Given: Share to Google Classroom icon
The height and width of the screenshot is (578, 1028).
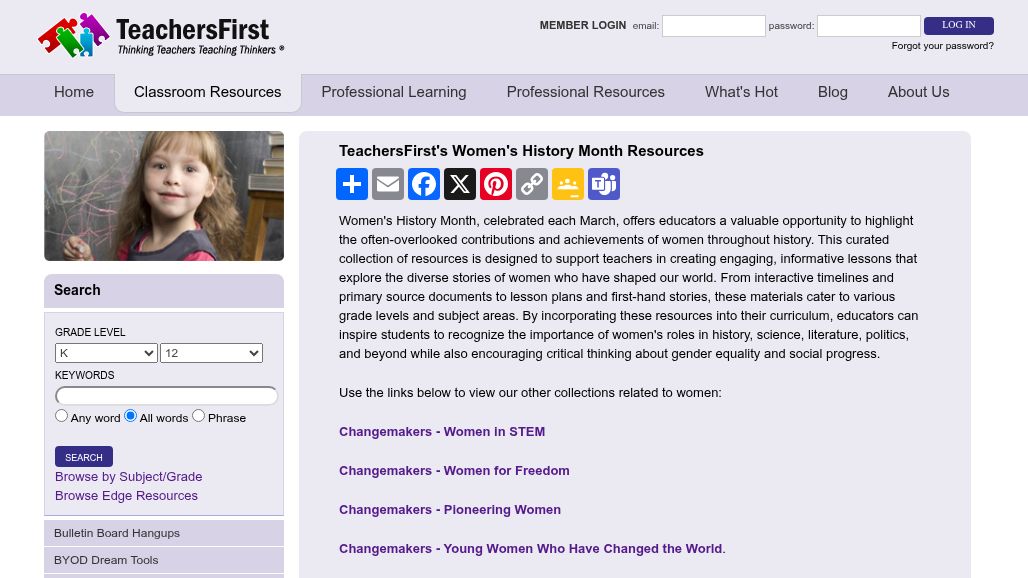Looking at the screenshot, I should 568,184.
